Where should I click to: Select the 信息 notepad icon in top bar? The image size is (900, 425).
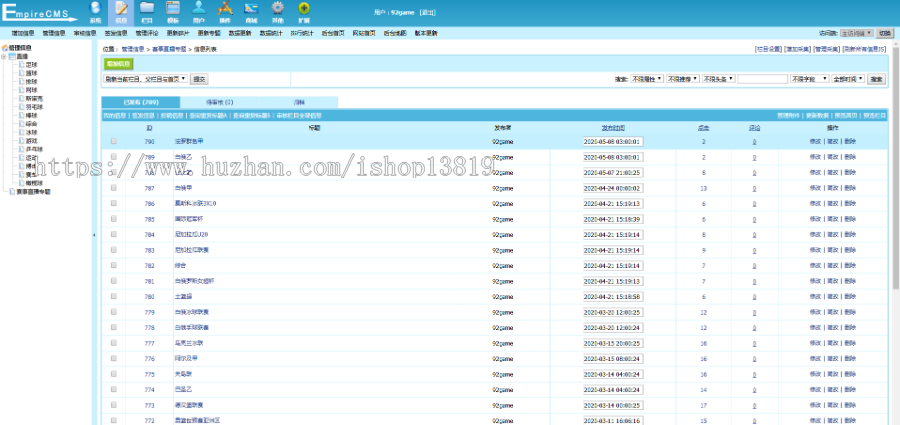coord(121,8)
